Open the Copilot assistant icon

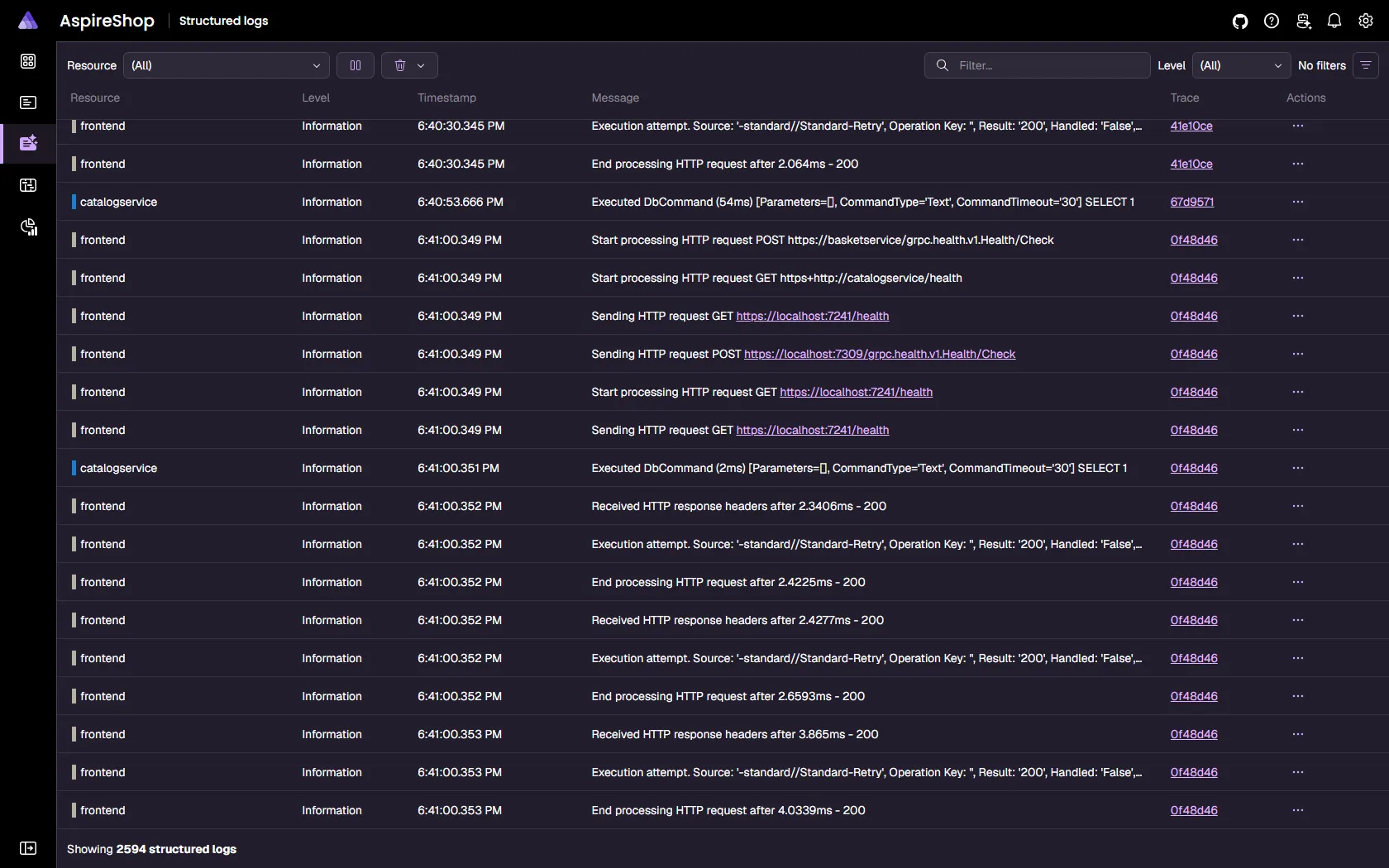pyautogui.click(x=1303, y=21)
